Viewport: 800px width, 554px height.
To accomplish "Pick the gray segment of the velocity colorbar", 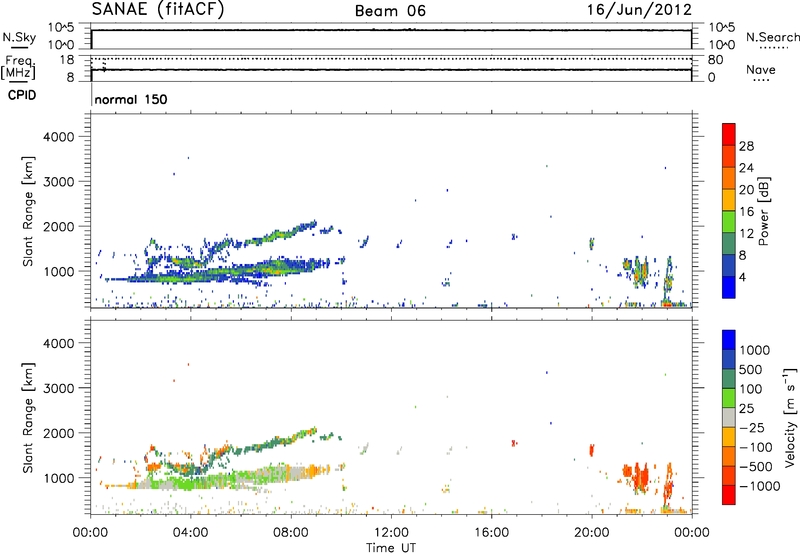I will pos(729,418).
